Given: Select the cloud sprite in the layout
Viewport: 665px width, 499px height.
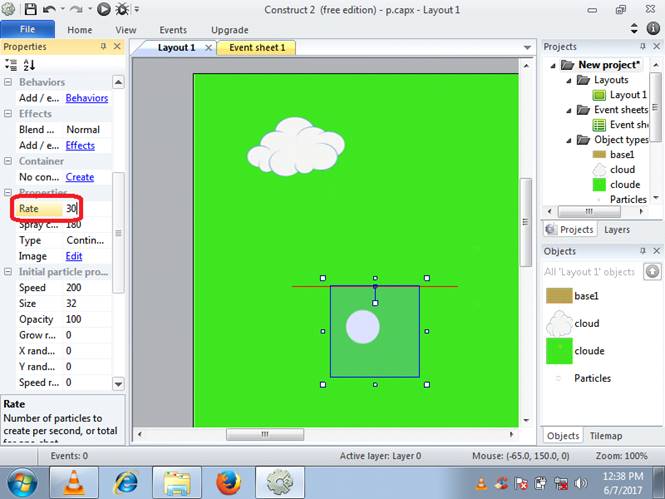Looking at the screenshot, I should (296, 146).
